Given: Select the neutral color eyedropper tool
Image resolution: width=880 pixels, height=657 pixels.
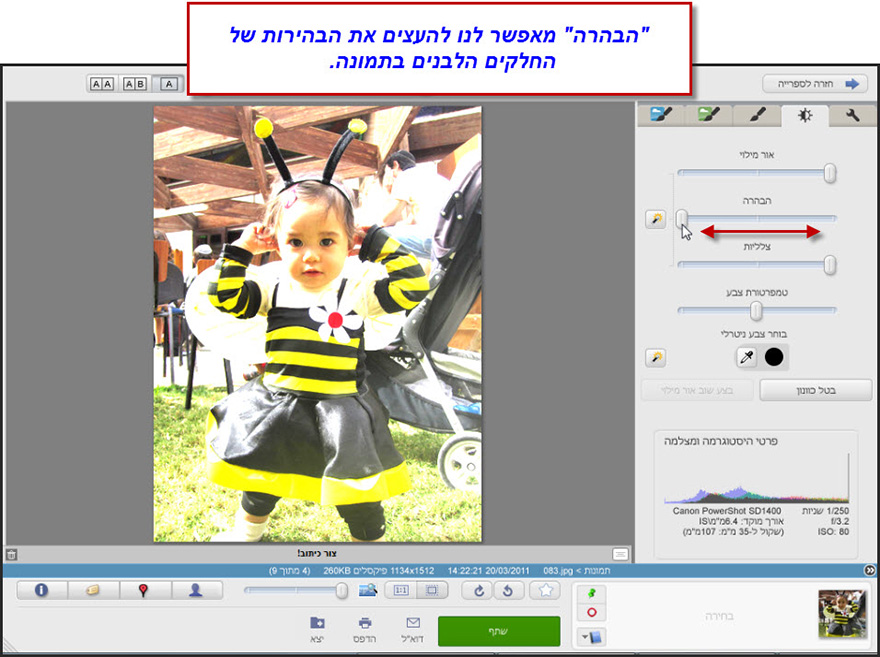Looking at the screenshot, I should [746, 357].
